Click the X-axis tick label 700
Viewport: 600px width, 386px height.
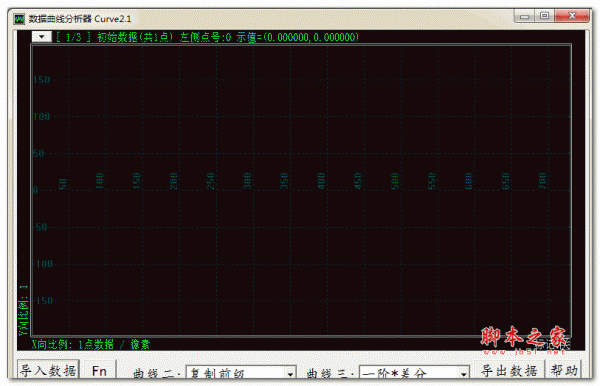click(x=542, y=181)
